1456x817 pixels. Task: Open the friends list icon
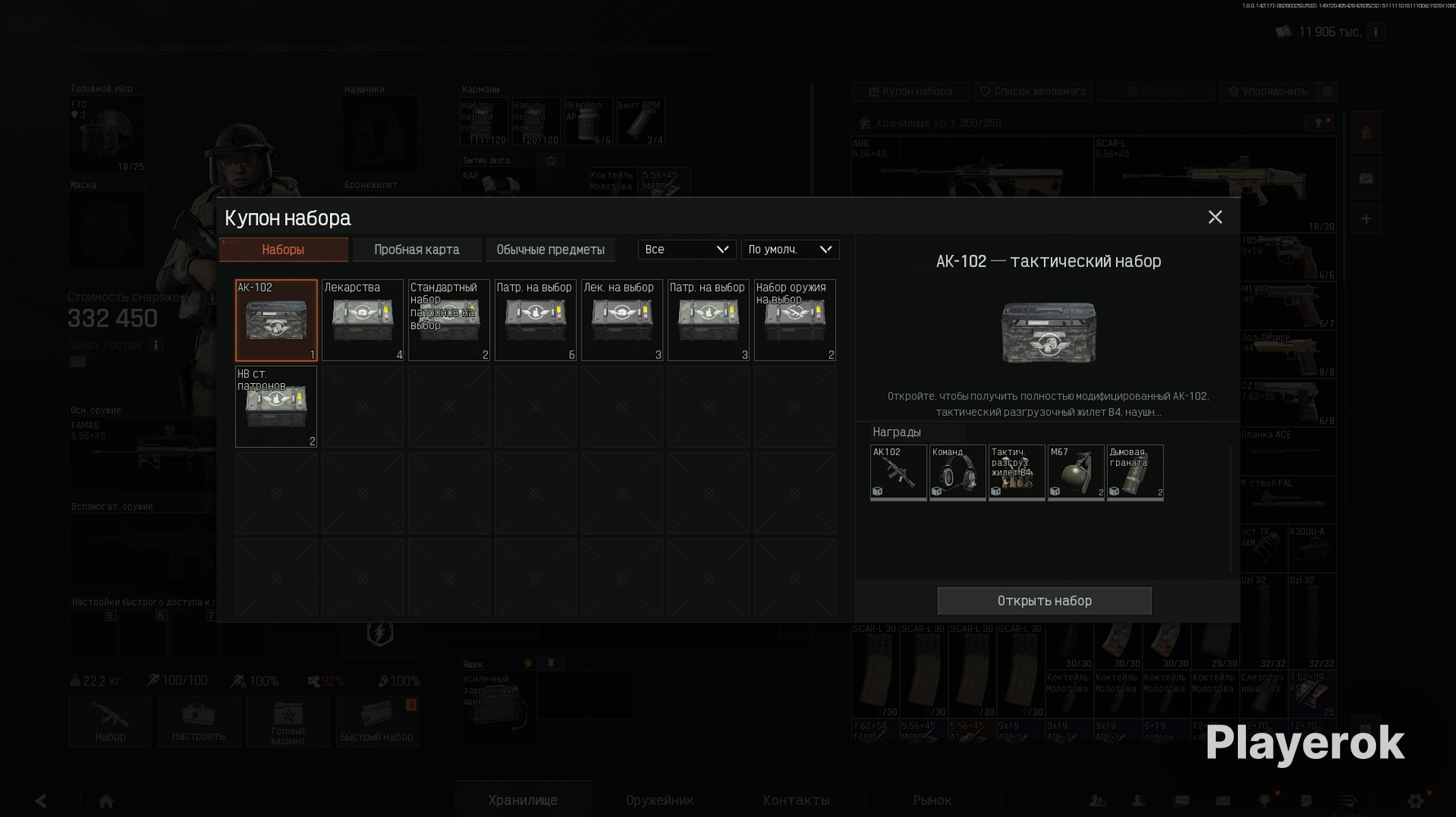(1138, 801)
